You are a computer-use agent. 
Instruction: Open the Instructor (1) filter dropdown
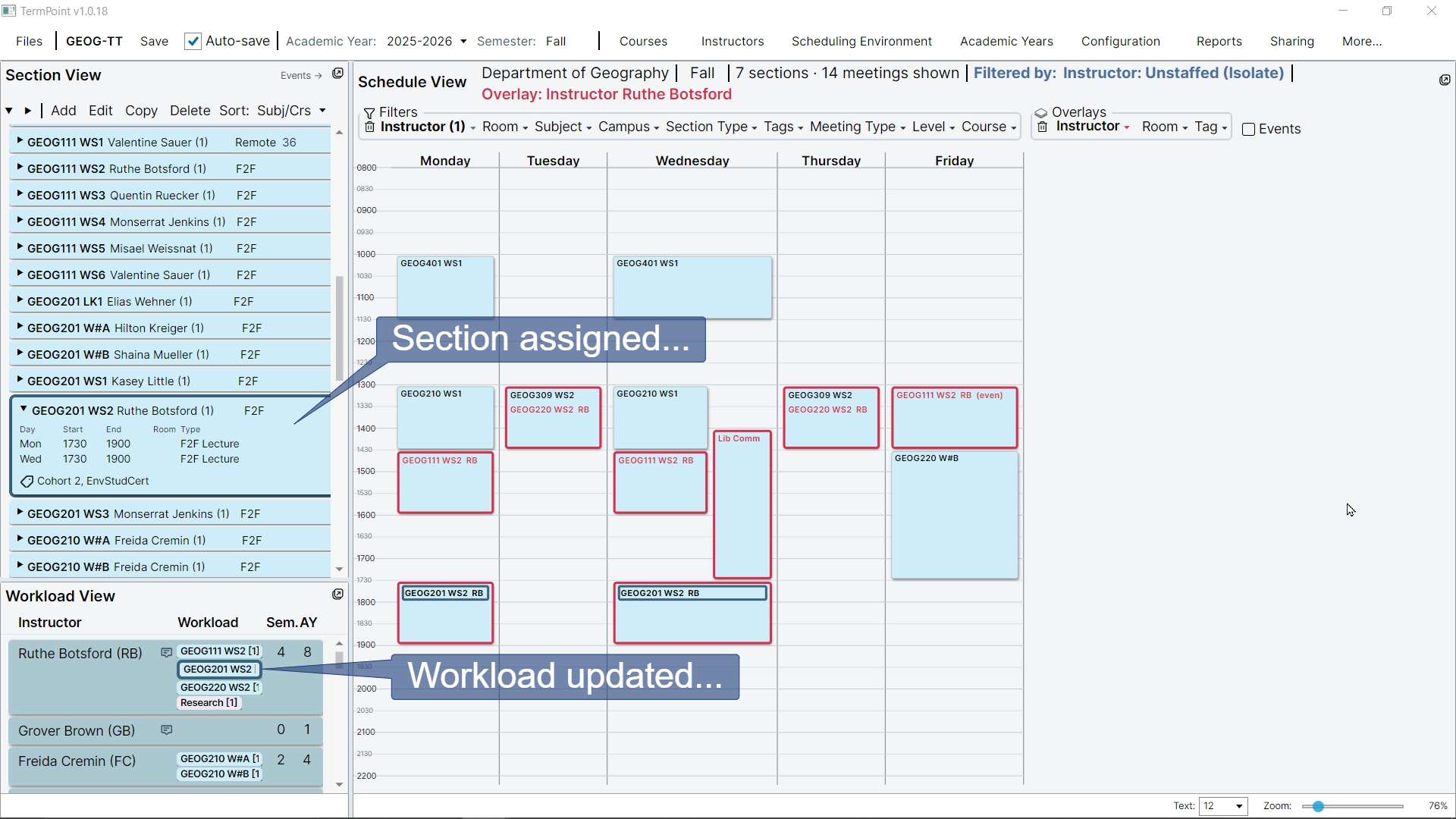coord(428,127)
